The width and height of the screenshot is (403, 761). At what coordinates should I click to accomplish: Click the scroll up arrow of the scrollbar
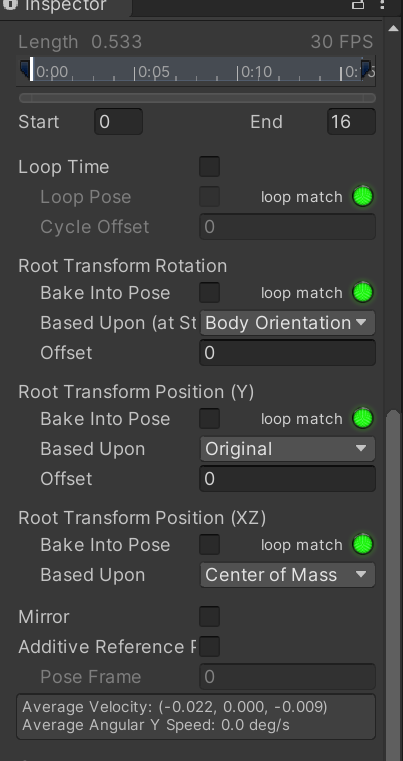click(393, 28)
